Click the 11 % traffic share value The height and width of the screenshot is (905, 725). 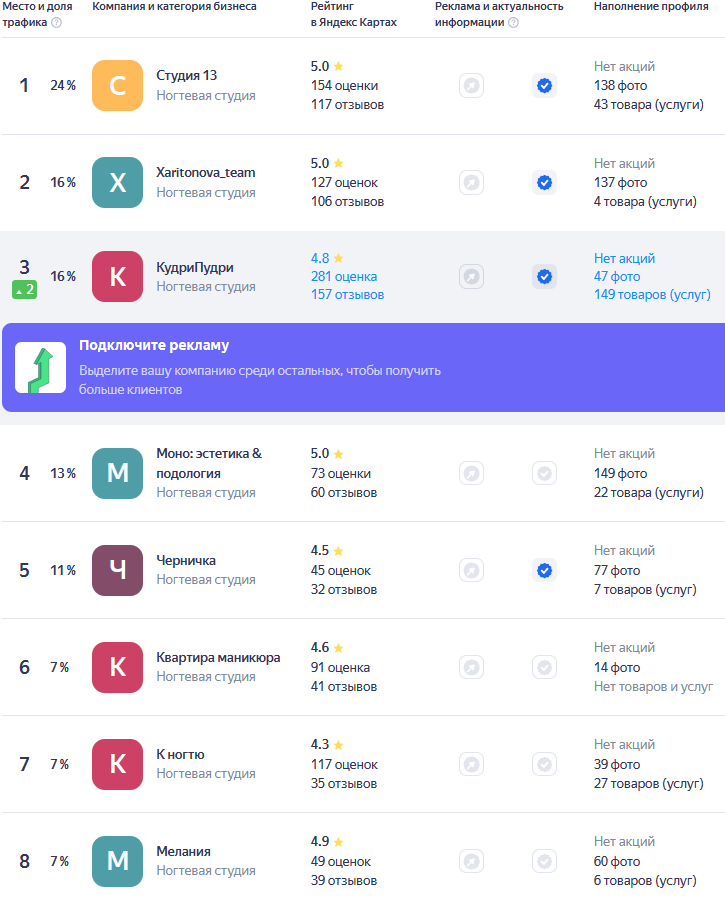[63, 570]
